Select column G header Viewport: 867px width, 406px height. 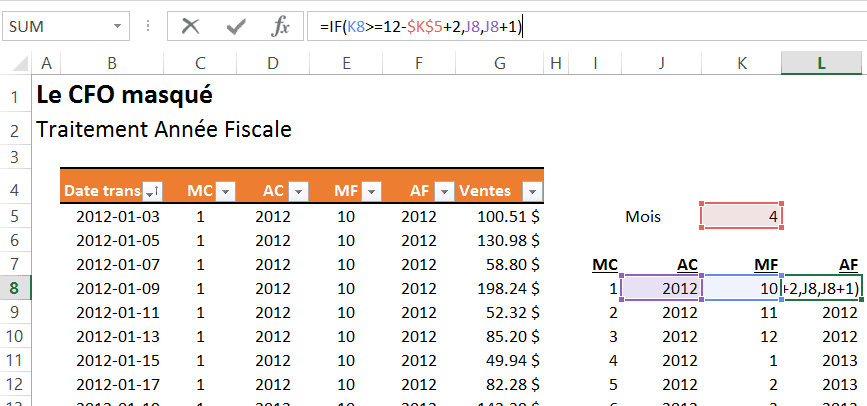coord(499,64)
